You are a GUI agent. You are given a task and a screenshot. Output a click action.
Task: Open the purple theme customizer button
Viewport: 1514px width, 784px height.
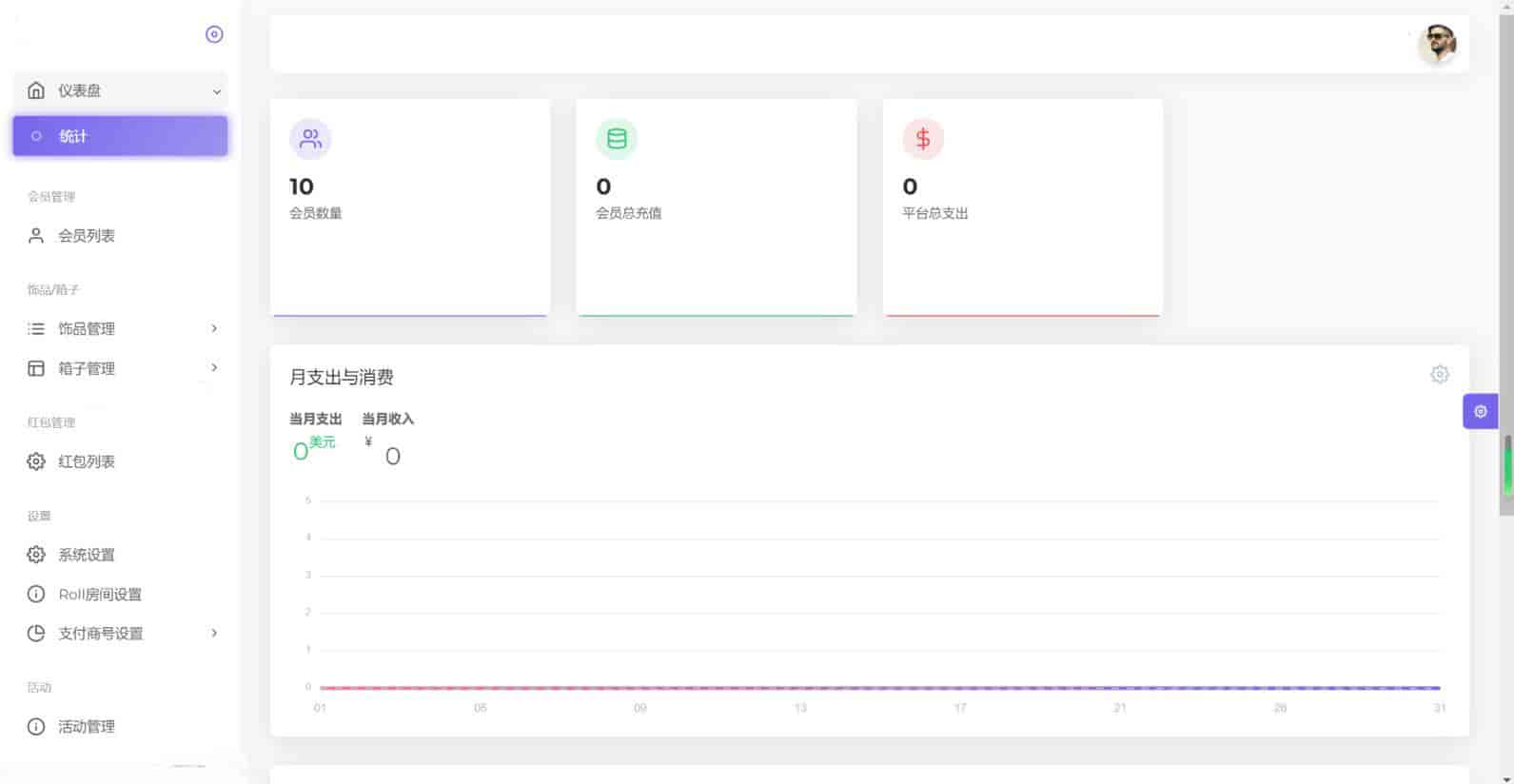[1480, 411]
